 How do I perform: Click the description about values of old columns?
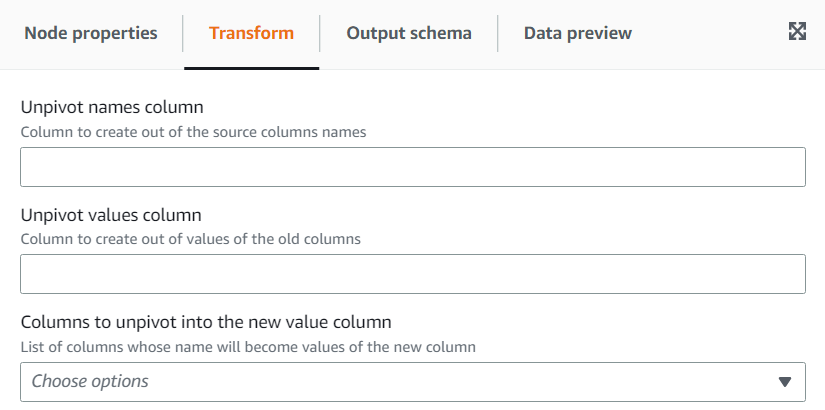click(190, 239)
